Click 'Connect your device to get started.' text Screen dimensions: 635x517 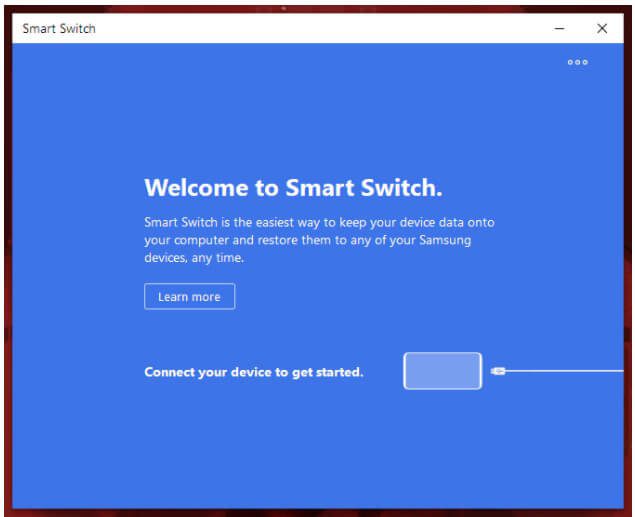point(254,372)
